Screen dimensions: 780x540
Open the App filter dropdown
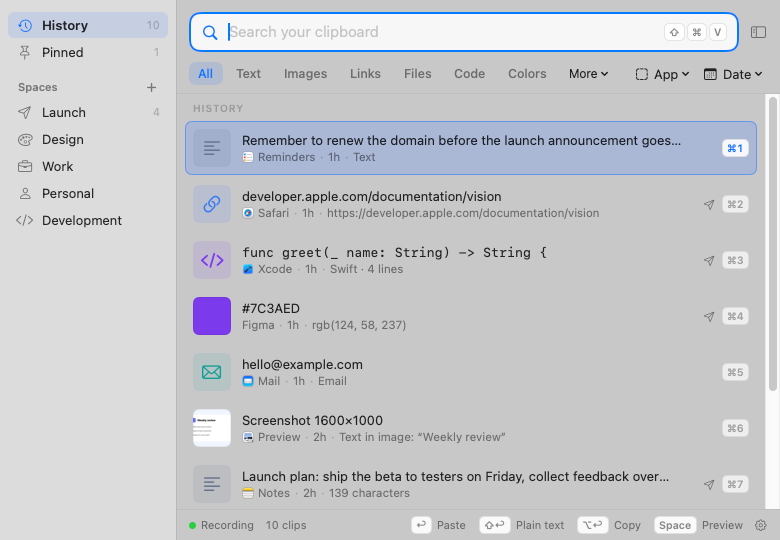(662, 75)
